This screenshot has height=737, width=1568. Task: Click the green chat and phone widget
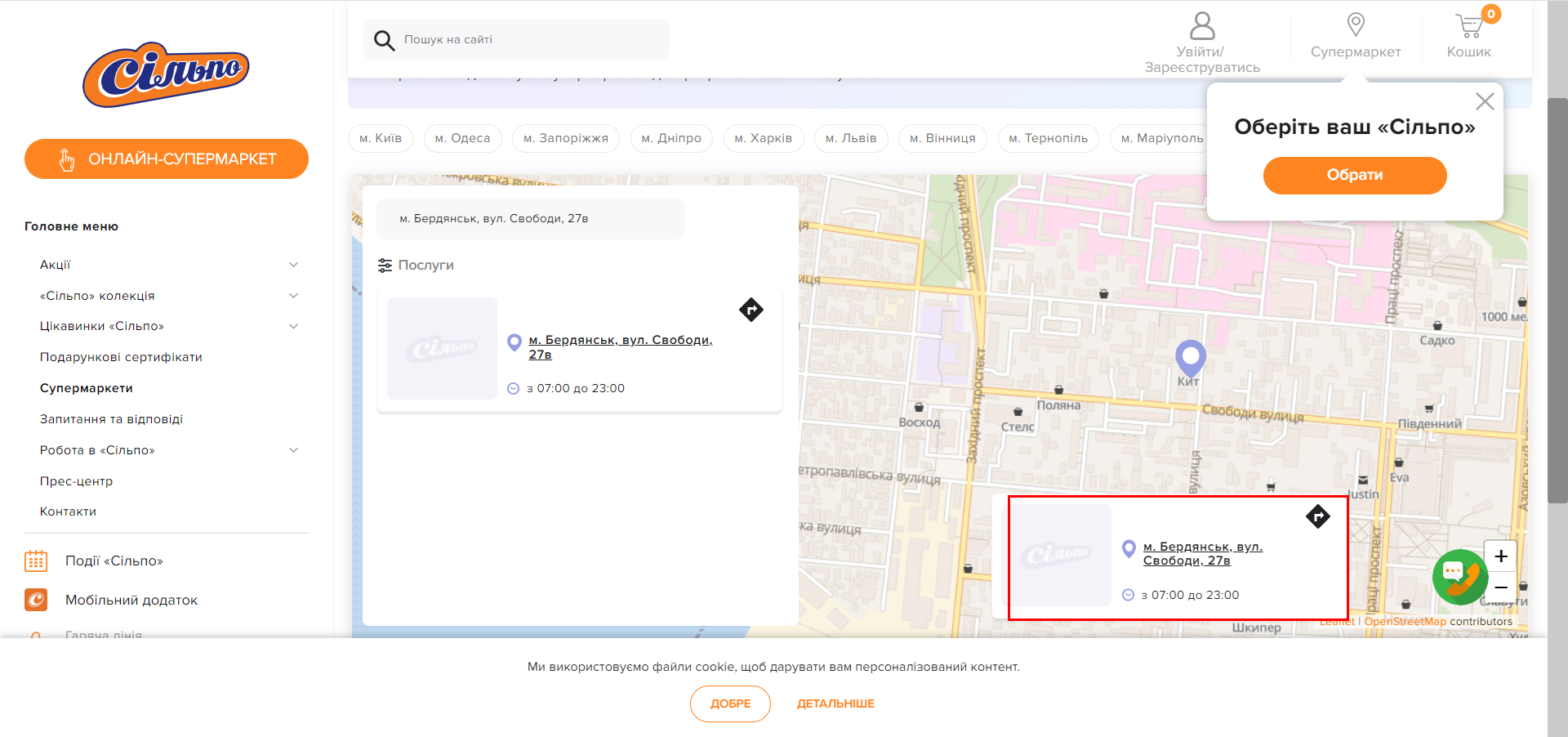point(1461,577)
